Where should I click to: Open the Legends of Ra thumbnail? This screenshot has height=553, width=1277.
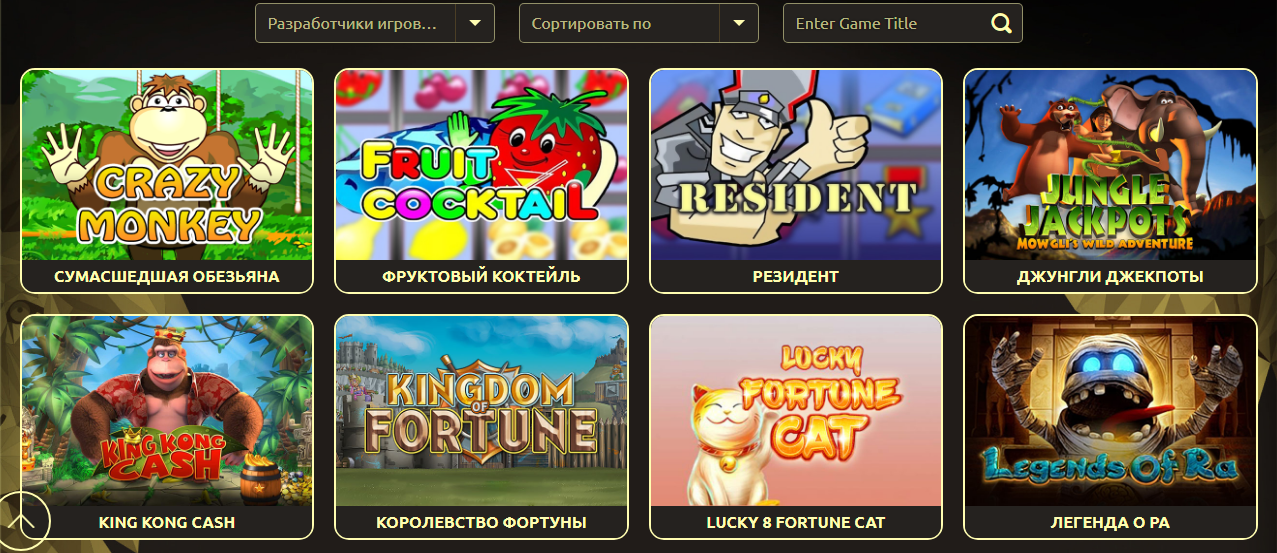click(x=1110, y=411)
